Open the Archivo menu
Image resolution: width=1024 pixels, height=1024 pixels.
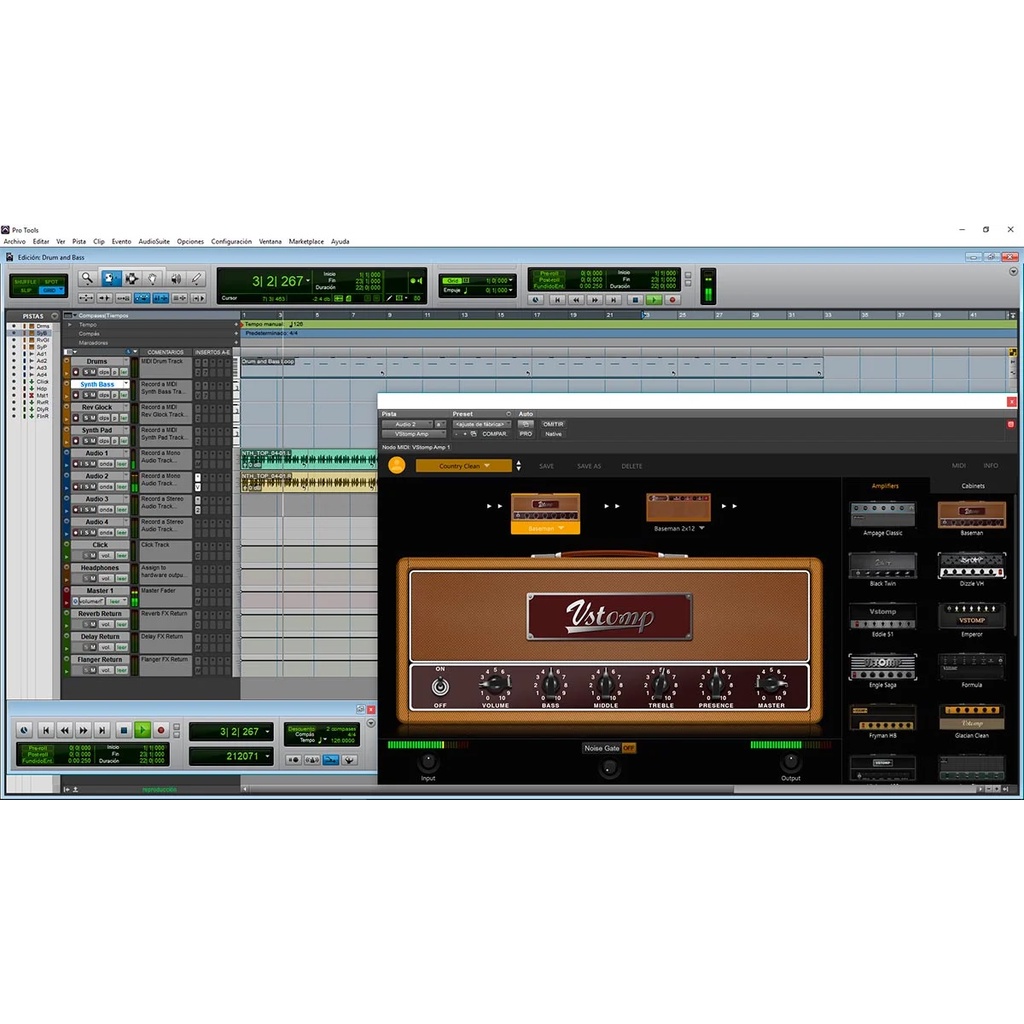click(x=14, y=241)
